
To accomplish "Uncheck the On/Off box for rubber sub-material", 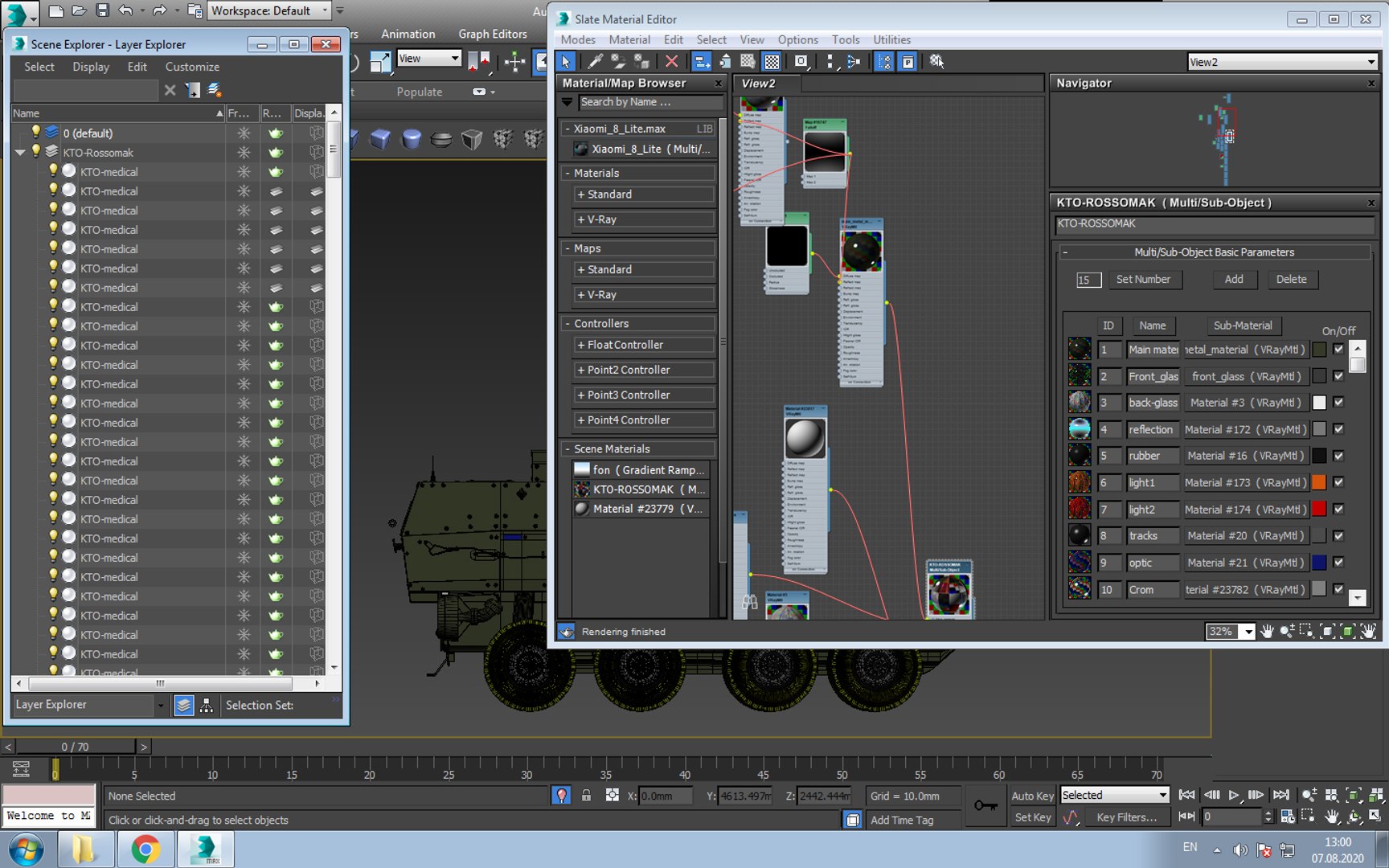I will (x=1338, y=456).
